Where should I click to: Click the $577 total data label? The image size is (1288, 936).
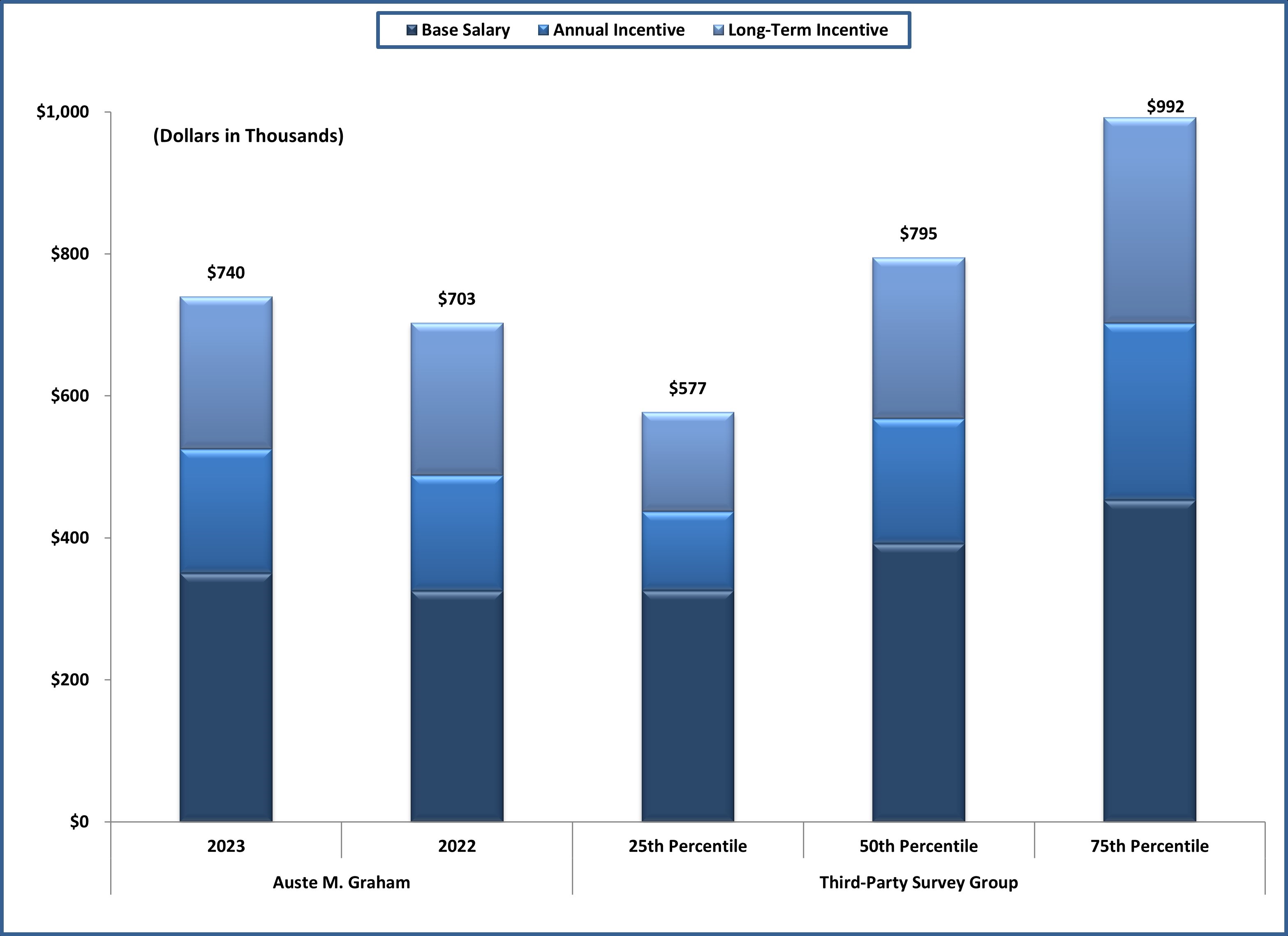pyautogui.click(x=687, y=388)
